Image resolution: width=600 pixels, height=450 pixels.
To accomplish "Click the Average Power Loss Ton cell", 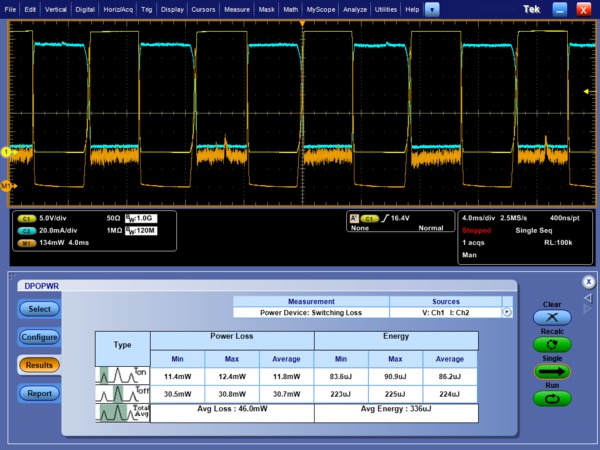I will coord(285,376).
